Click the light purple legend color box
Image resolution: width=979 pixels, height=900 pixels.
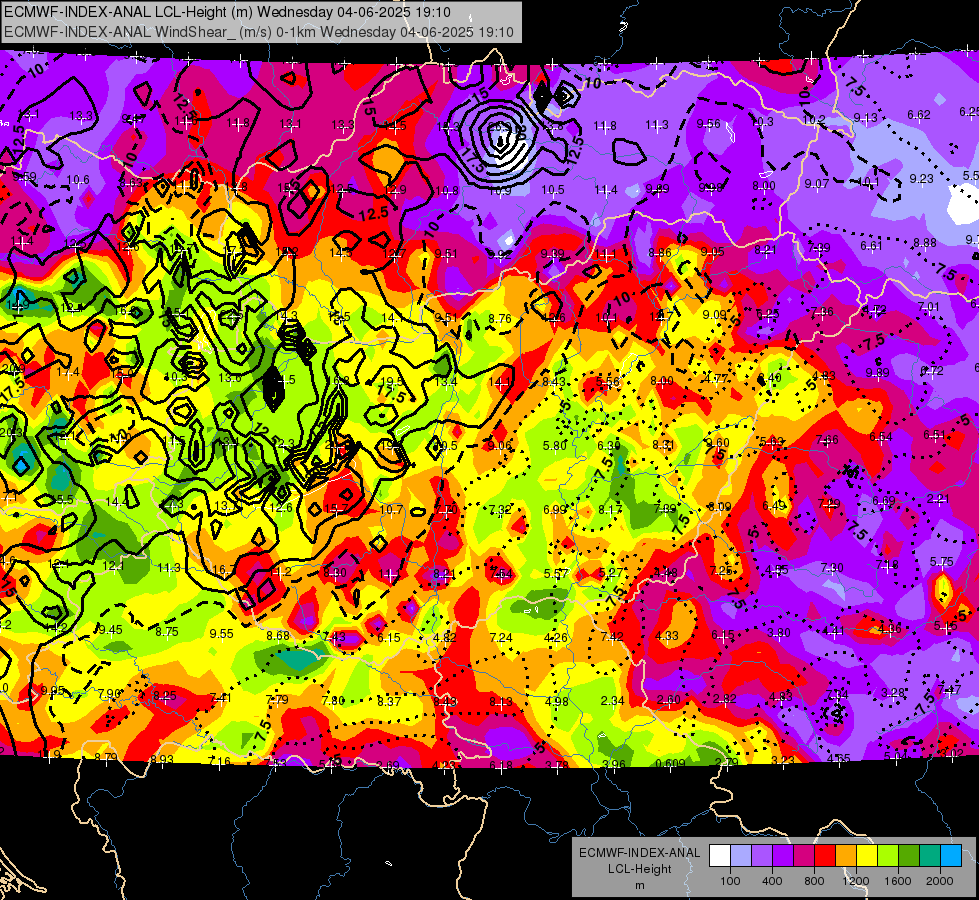pyautogui.click(x=762, y=856)
